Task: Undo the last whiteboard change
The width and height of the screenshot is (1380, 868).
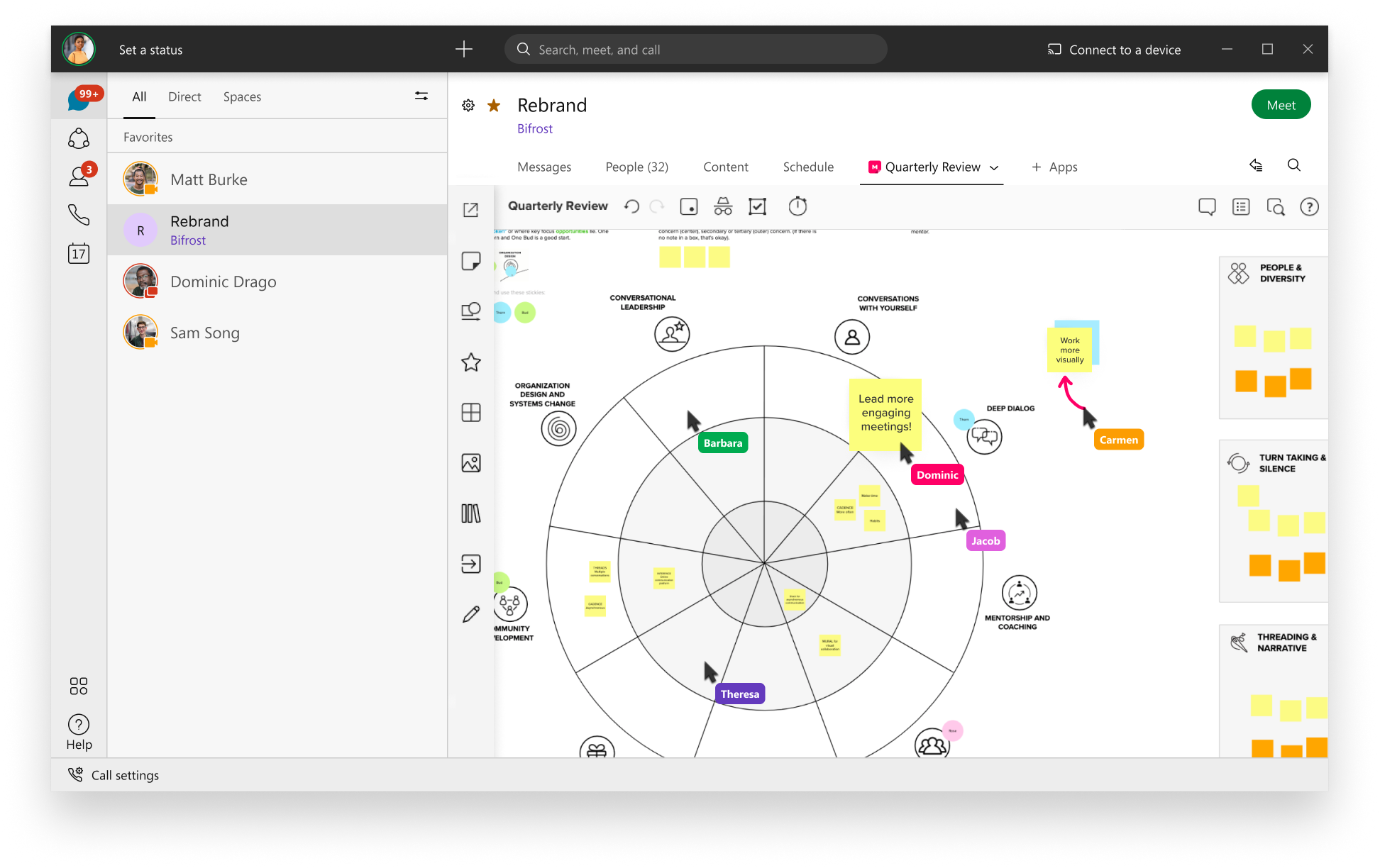Action: coord(631,206)
